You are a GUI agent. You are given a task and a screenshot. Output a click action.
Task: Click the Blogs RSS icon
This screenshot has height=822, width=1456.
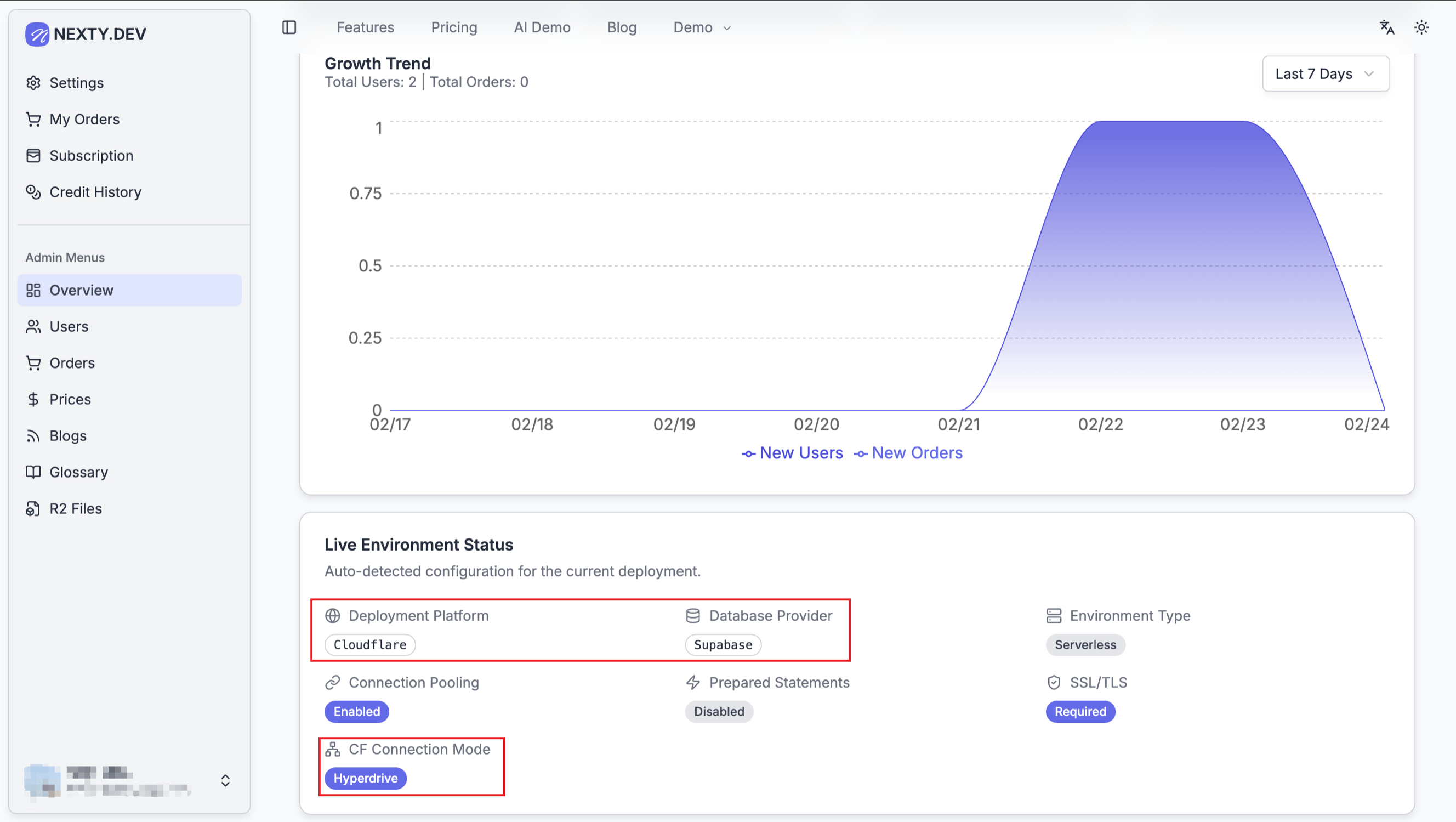tap(33, 436)
